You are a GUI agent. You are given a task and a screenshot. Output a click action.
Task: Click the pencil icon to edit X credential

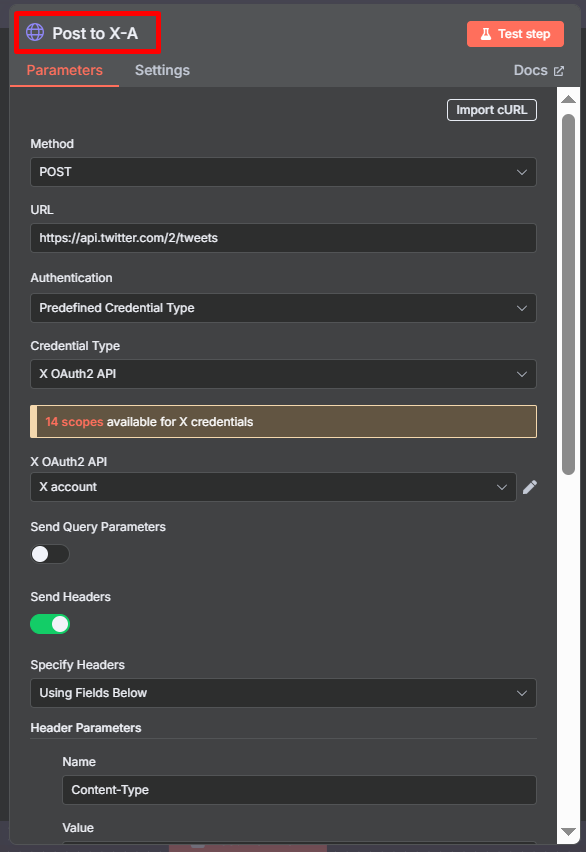tap(530, 487)
